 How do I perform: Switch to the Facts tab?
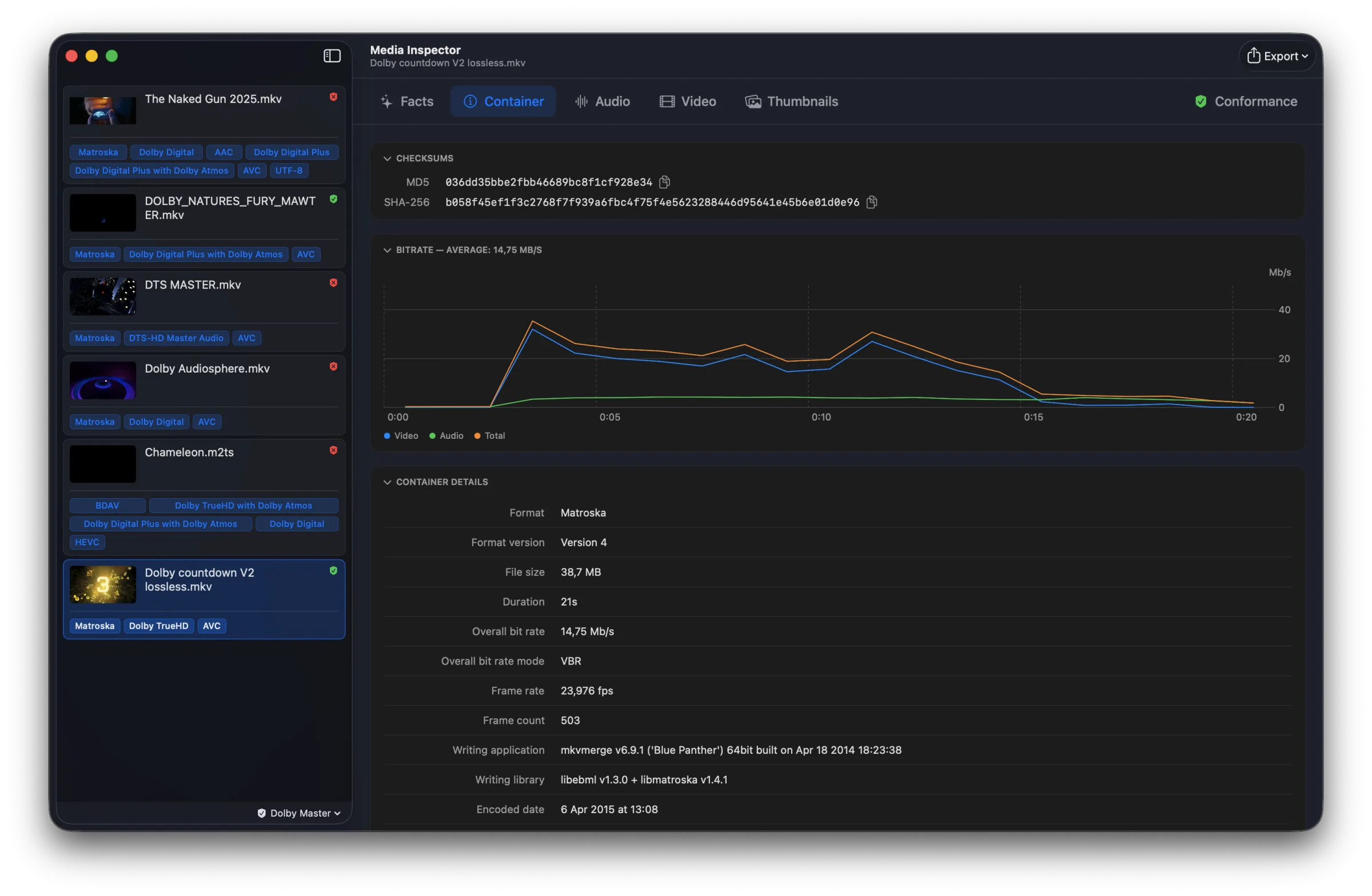click(x=407, y=102)
